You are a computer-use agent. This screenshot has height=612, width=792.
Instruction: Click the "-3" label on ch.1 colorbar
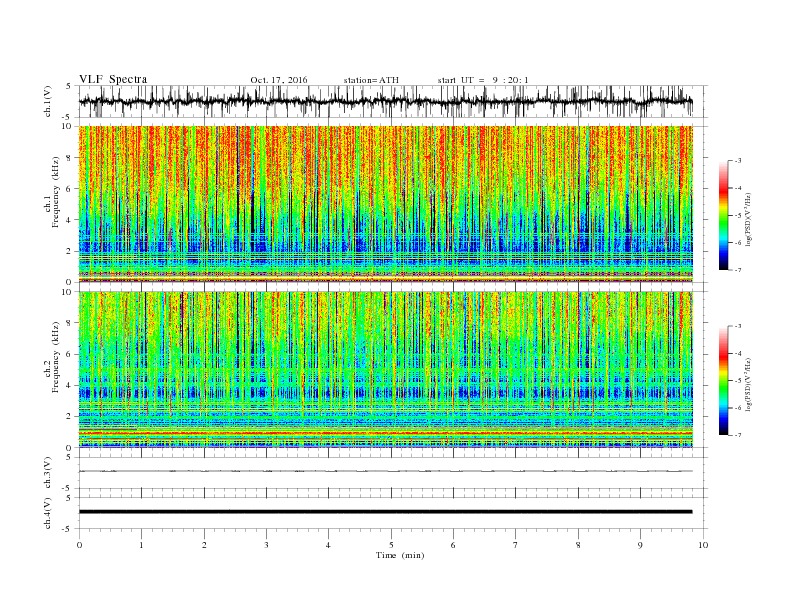point(737,161)
